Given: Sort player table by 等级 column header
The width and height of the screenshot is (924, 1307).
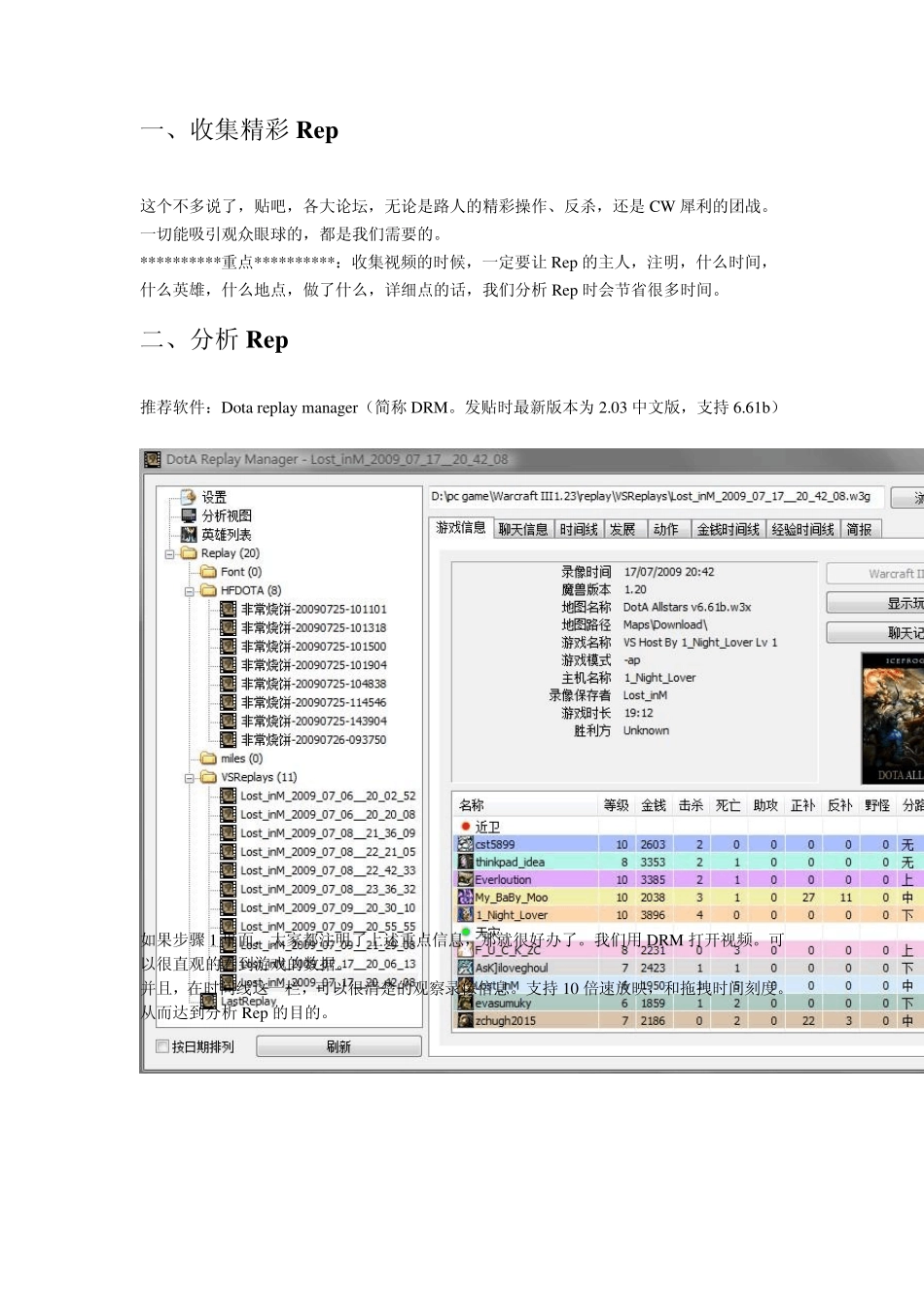Looking at the screenshot, I should 617,805.
